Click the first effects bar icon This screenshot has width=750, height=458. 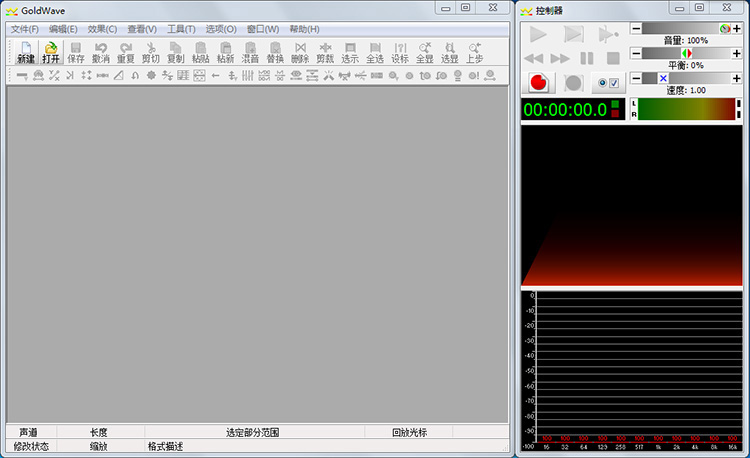tap(22, 76)
